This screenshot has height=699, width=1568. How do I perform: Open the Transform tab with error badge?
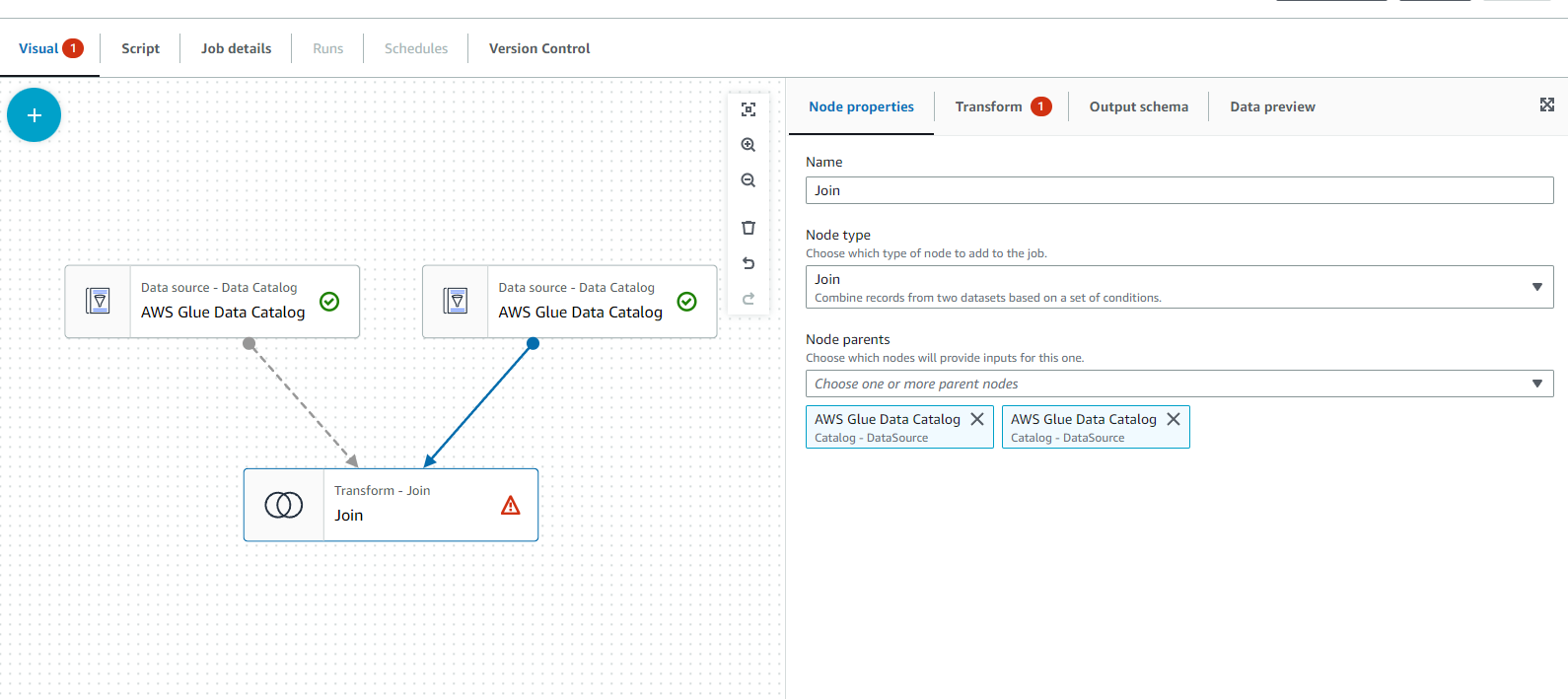(1003, 106)
